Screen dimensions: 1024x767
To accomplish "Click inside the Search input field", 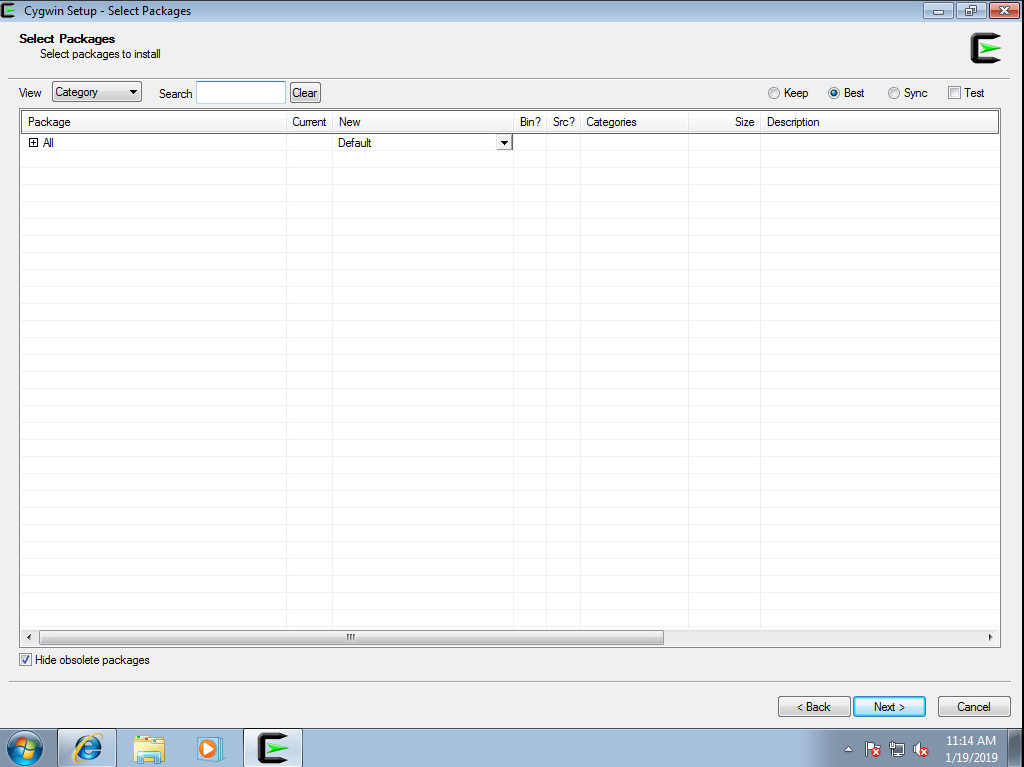I will (241, 93).
